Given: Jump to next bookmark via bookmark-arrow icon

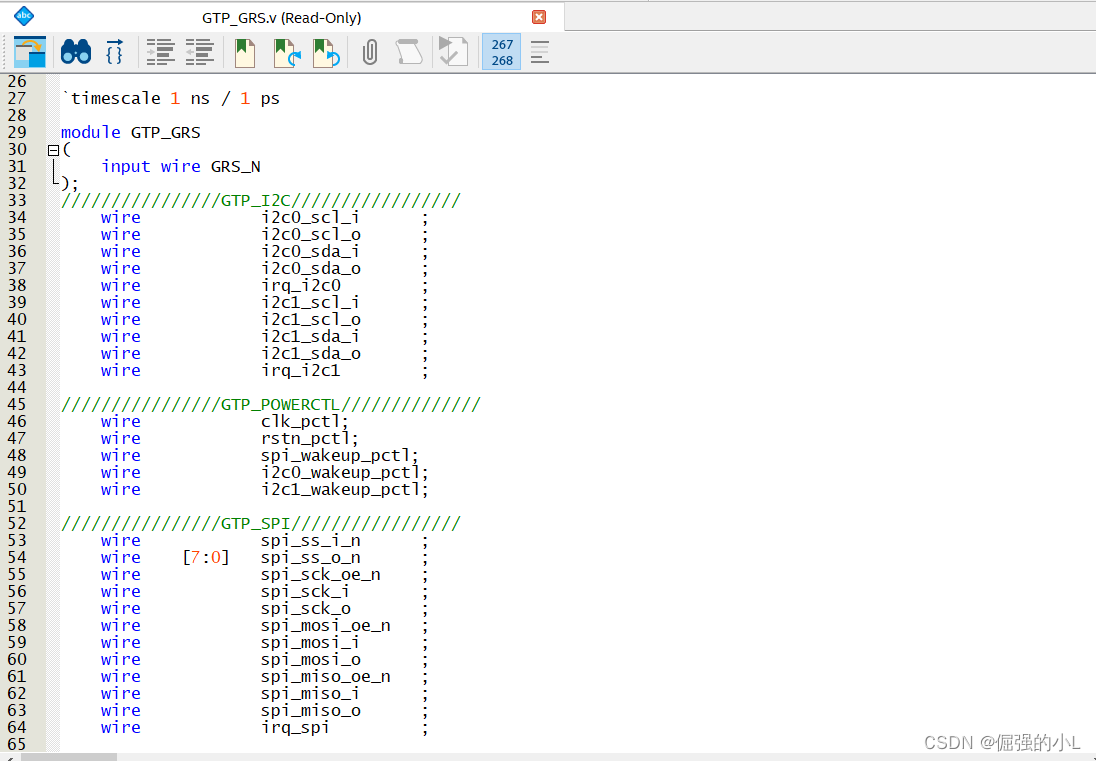Looking at the screenshot, I should [285, 52].
